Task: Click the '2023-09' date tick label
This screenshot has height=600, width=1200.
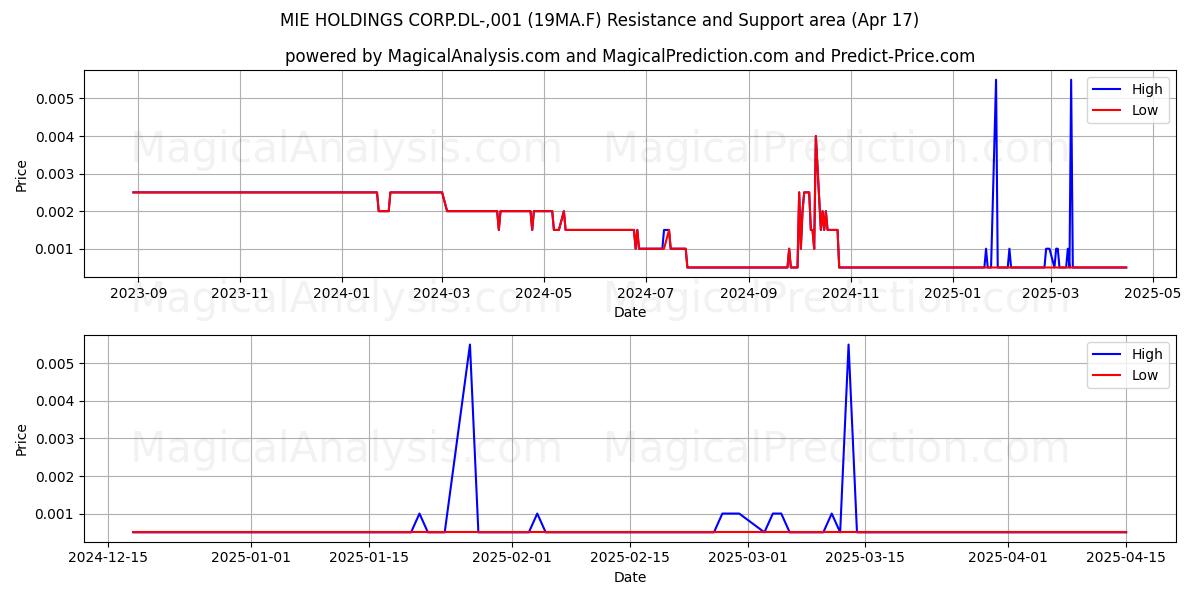Action: (x=137, y=294)
